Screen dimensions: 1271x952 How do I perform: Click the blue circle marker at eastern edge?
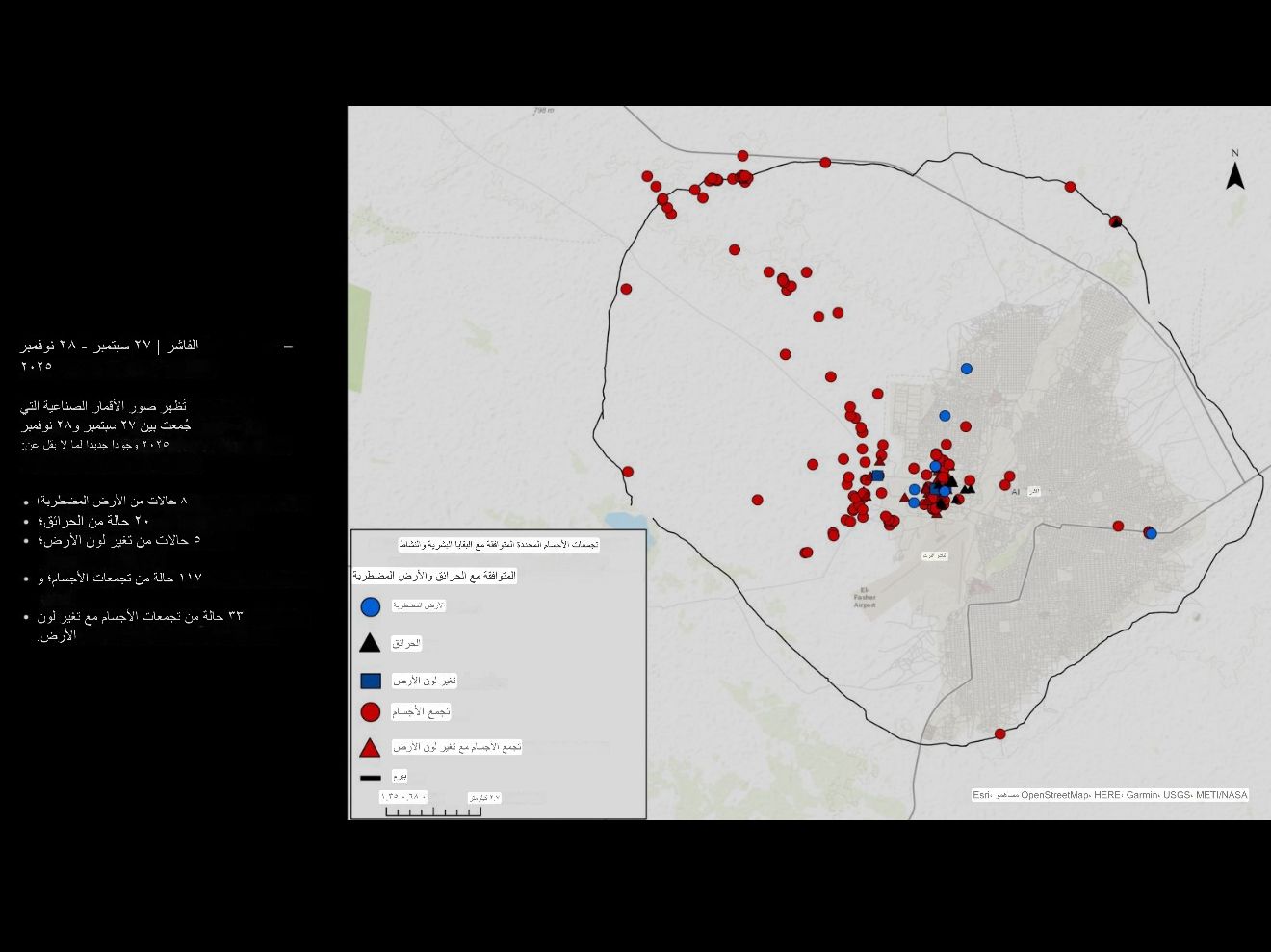1151,533
